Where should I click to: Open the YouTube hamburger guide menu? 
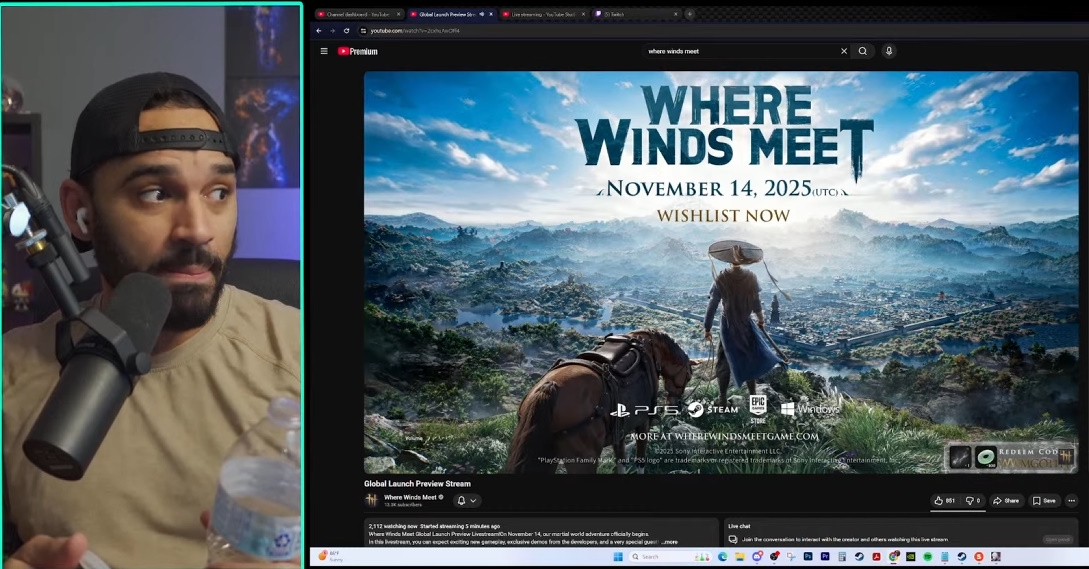324,51
